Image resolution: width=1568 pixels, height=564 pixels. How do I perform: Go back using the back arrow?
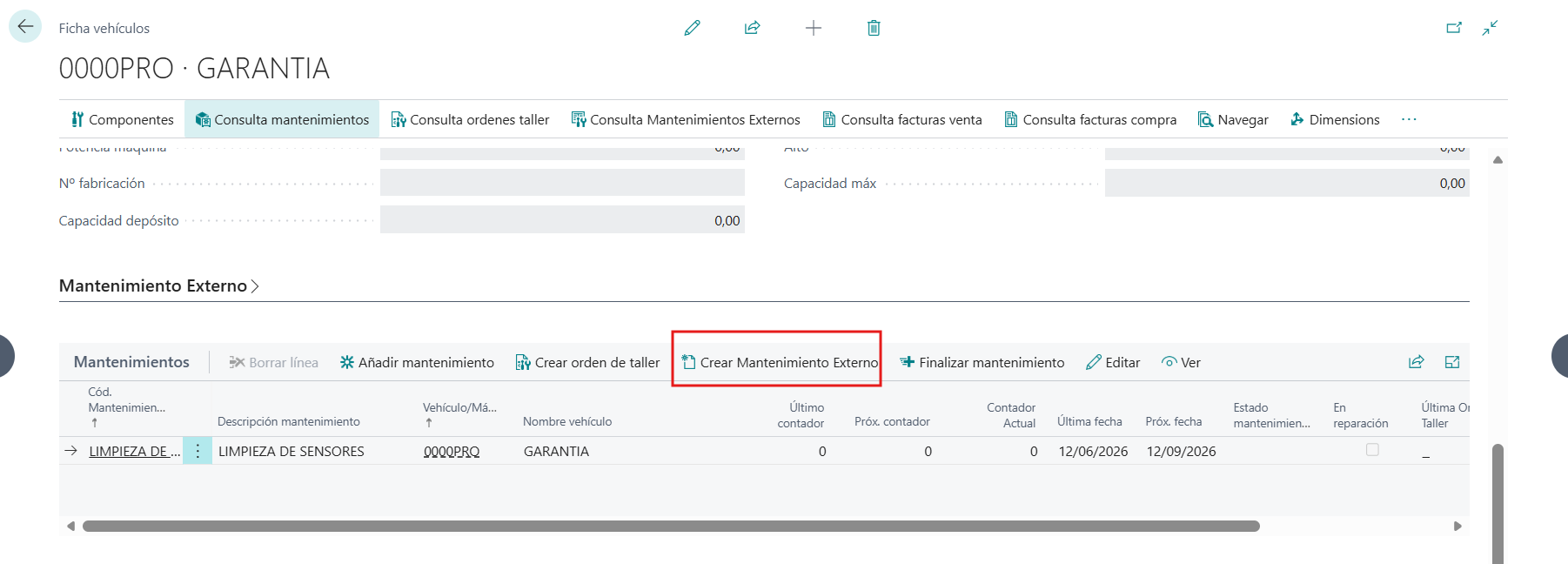(x=25, y=27)
